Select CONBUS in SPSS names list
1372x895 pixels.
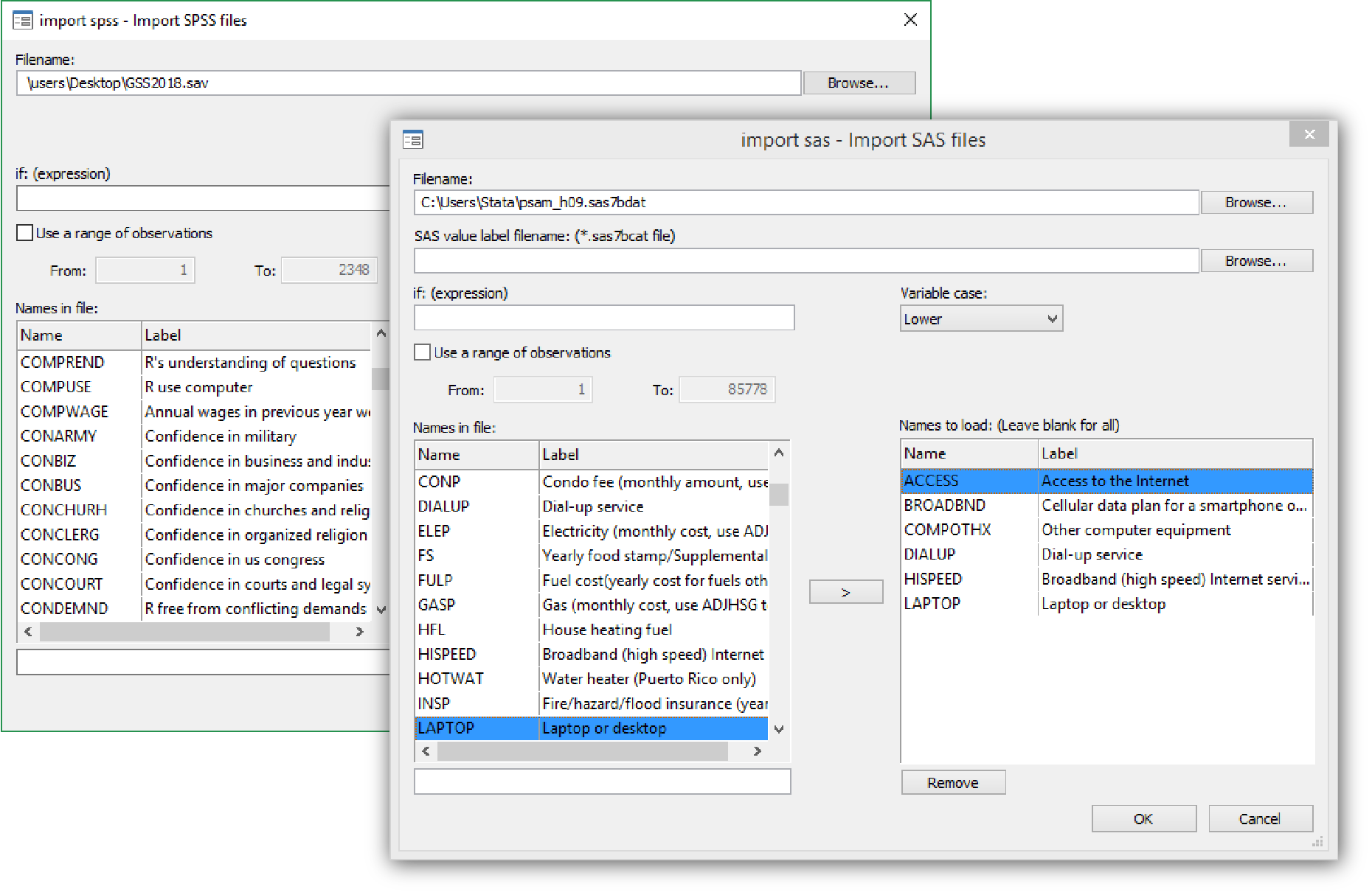click(194, 485)
